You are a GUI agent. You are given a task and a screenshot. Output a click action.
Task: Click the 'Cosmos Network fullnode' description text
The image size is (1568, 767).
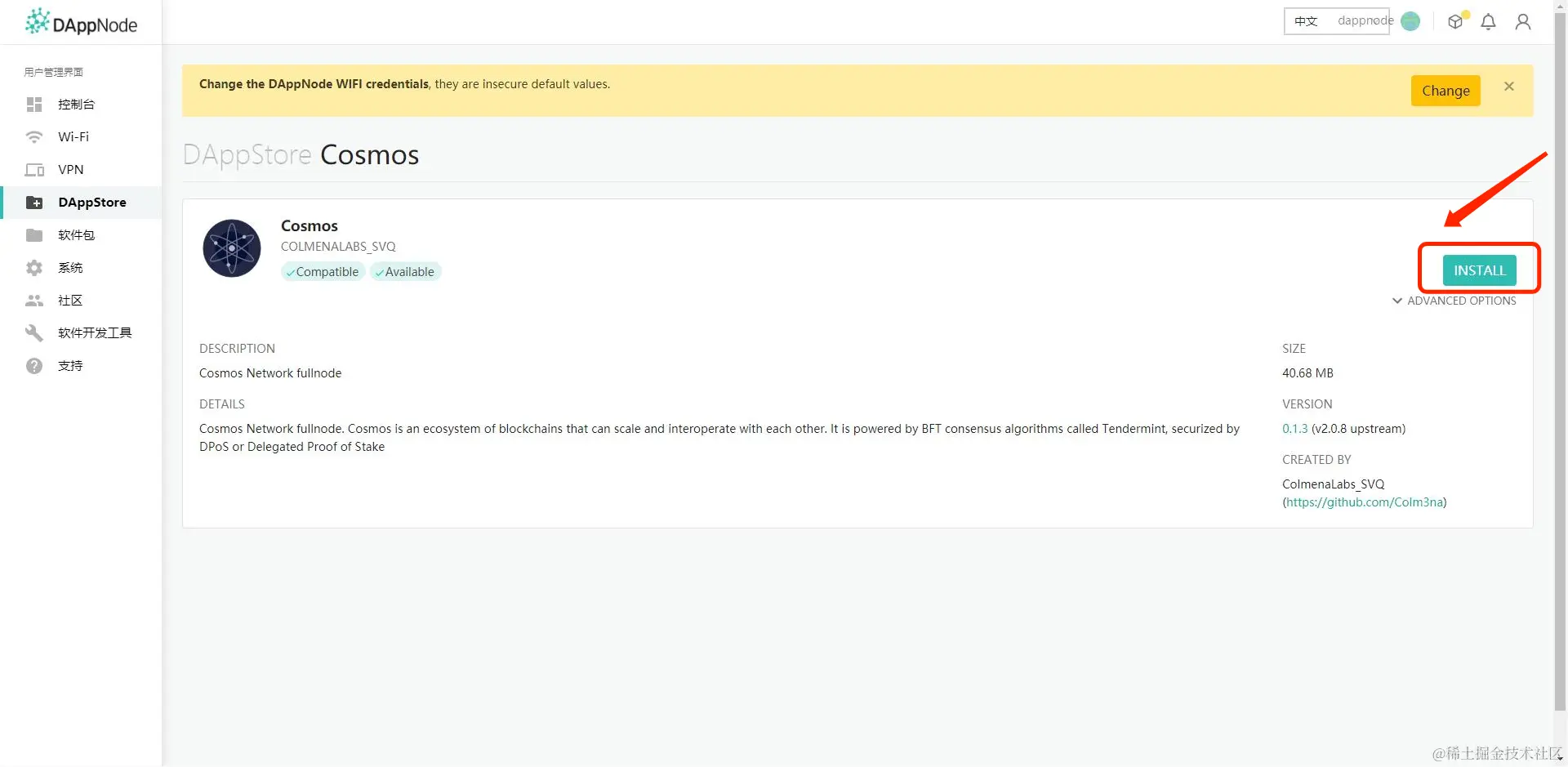click(270, 373)
